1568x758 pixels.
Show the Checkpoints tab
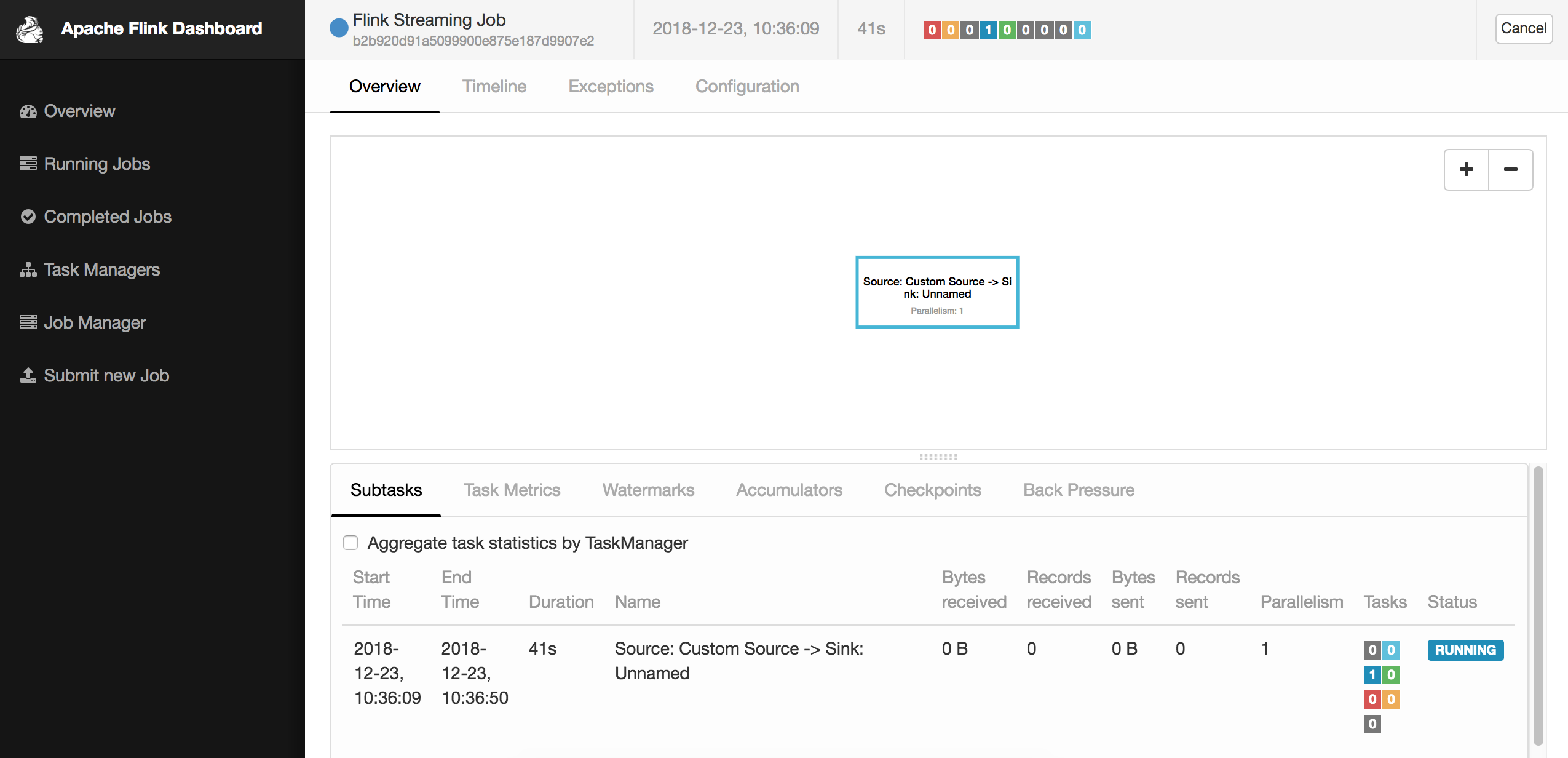point(932,490)
